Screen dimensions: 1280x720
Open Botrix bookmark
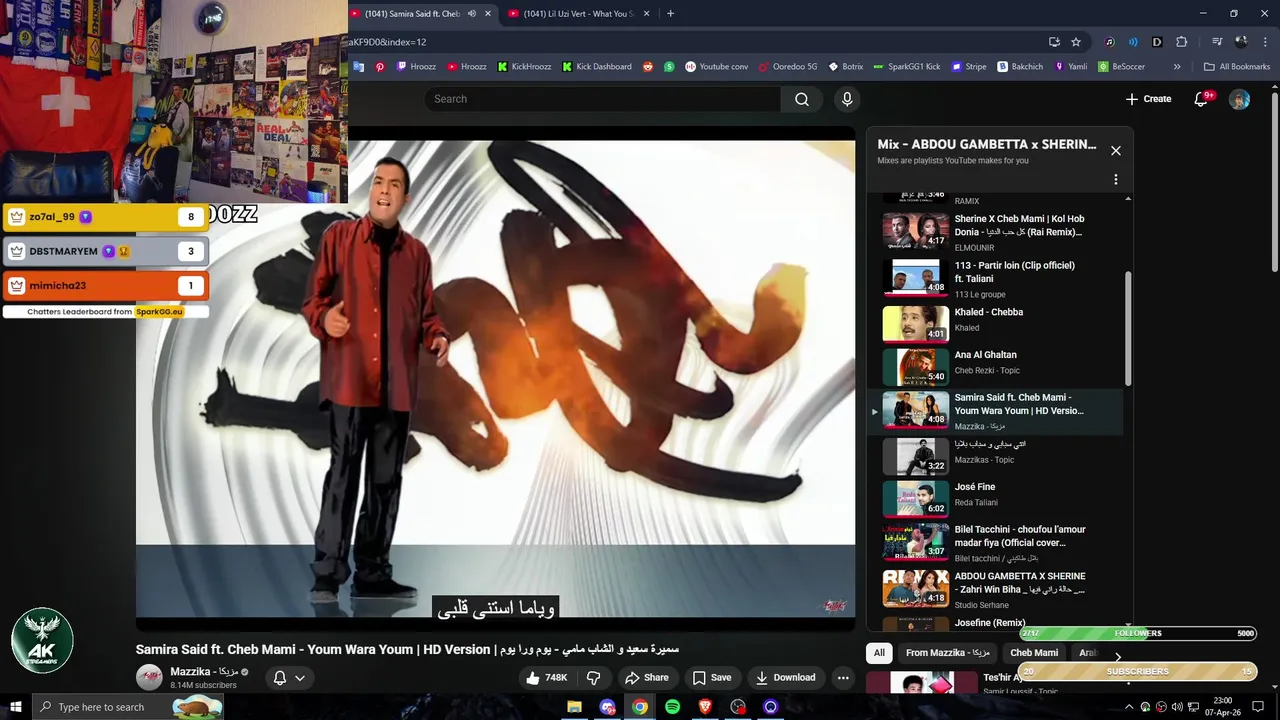tap(846, 67)
